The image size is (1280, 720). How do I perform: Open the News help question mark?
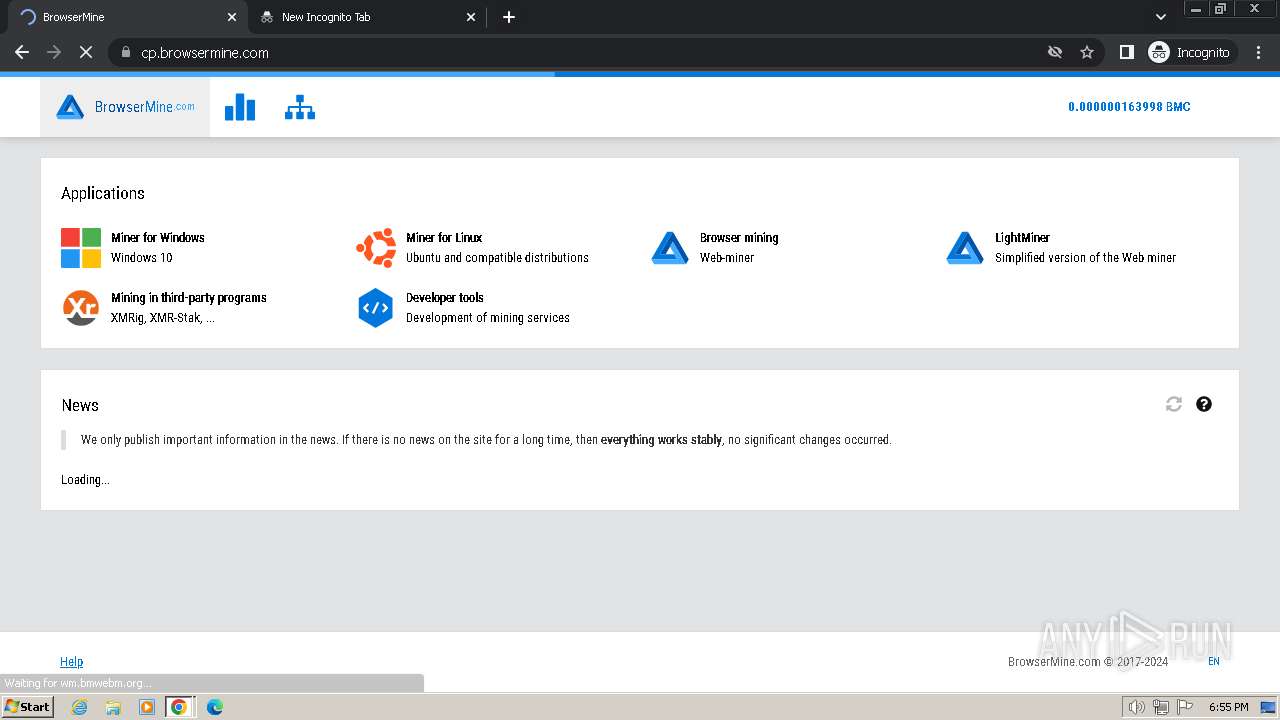[1204, 404]
